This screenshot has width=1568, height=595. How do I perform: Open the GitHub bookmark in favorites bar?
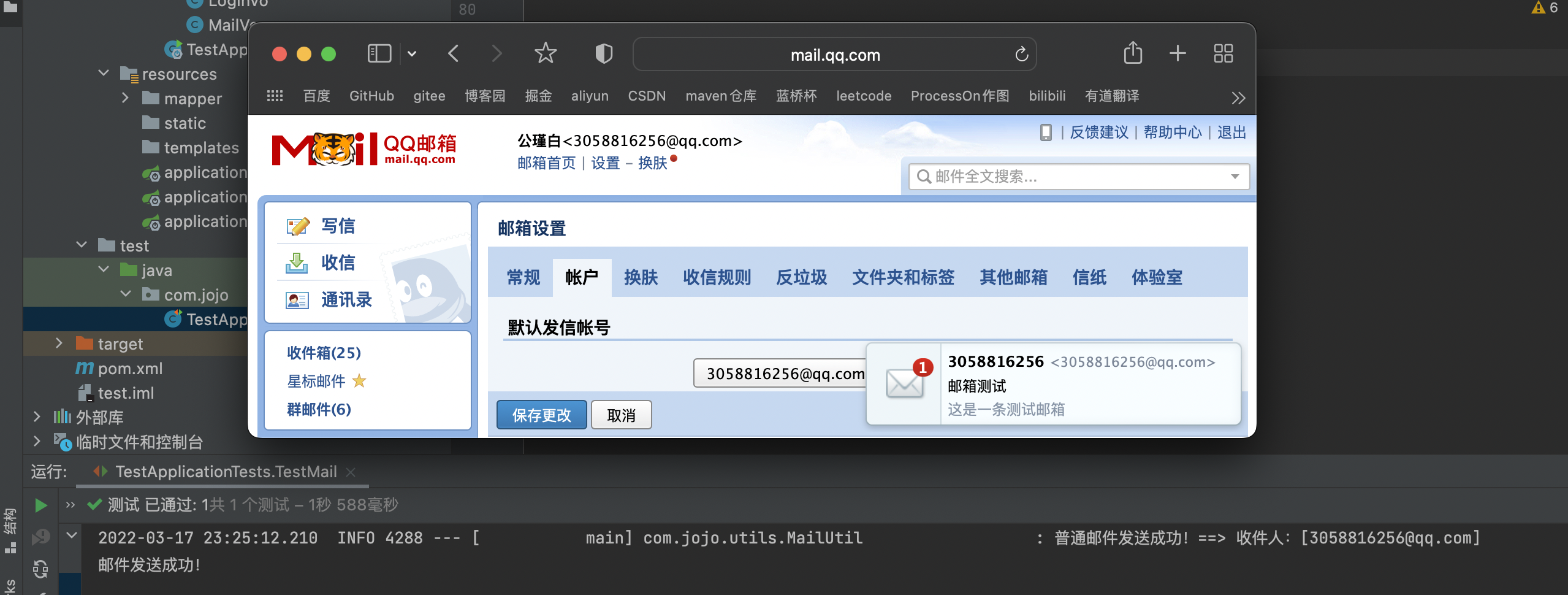(371, 96)
